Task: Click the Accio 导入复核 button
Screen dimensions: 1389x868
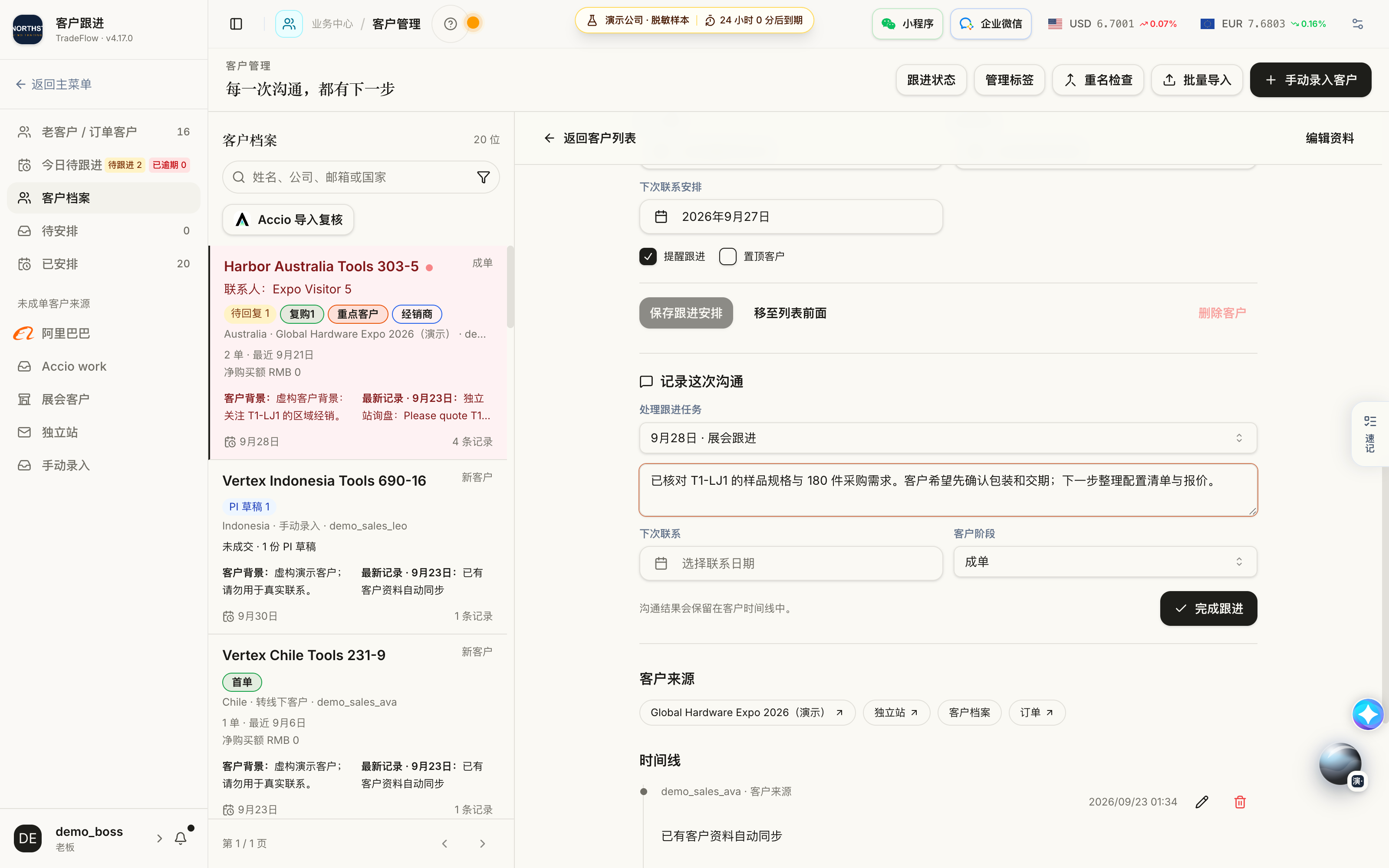Action: (288, 220)
